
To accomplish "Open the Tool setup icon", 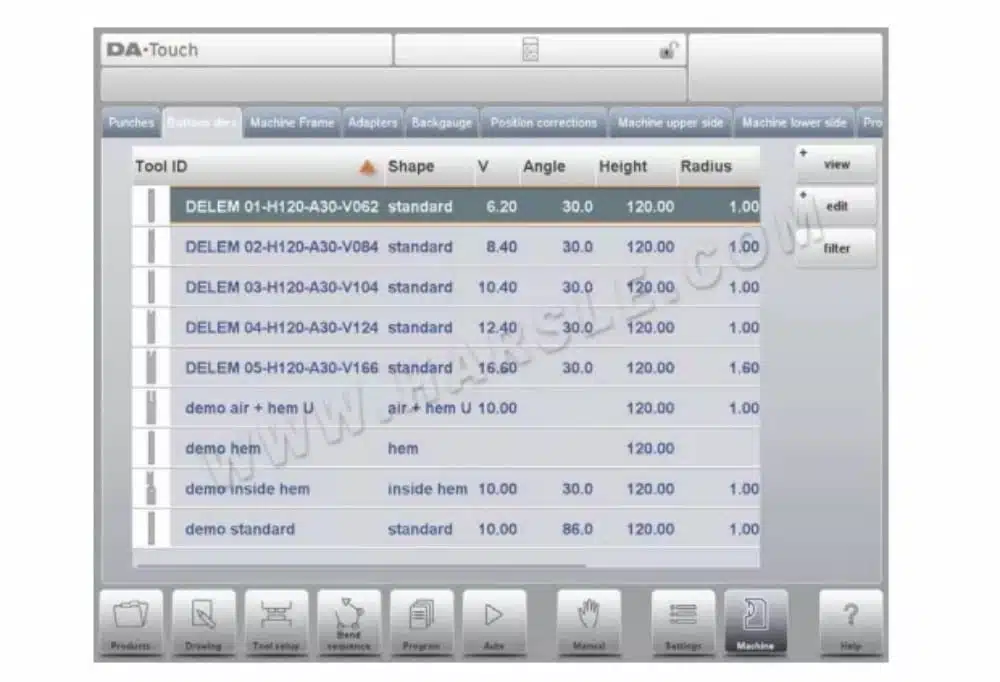I will tap(276, 622).
